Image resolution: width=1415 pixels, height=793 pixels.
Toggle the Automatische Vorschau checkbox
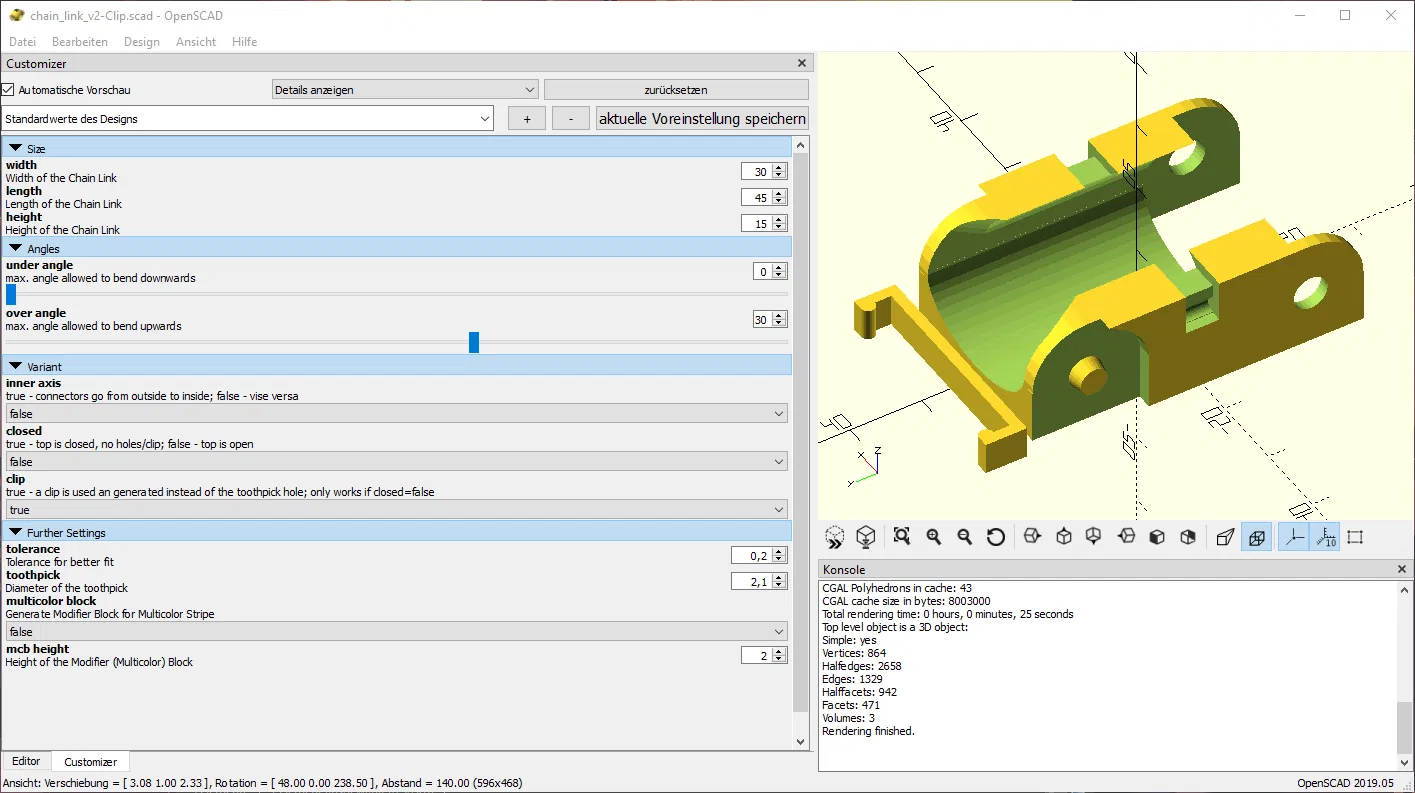coord(8,90)
